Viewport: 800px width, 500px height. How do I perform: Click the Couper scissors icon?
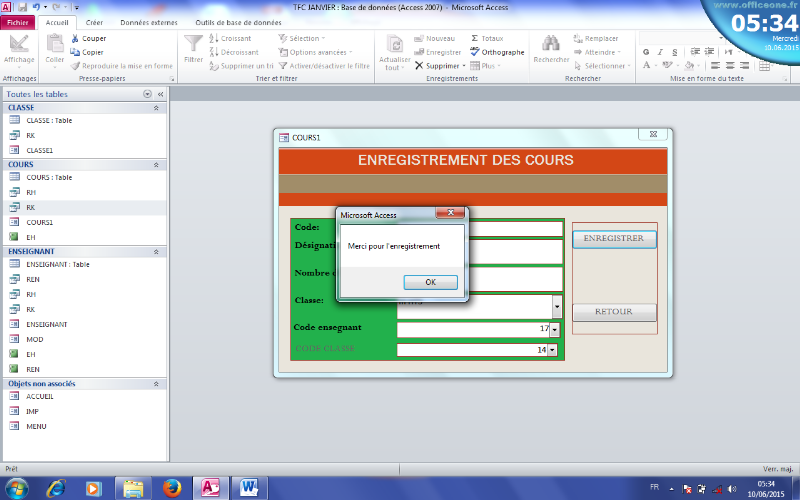75,39
